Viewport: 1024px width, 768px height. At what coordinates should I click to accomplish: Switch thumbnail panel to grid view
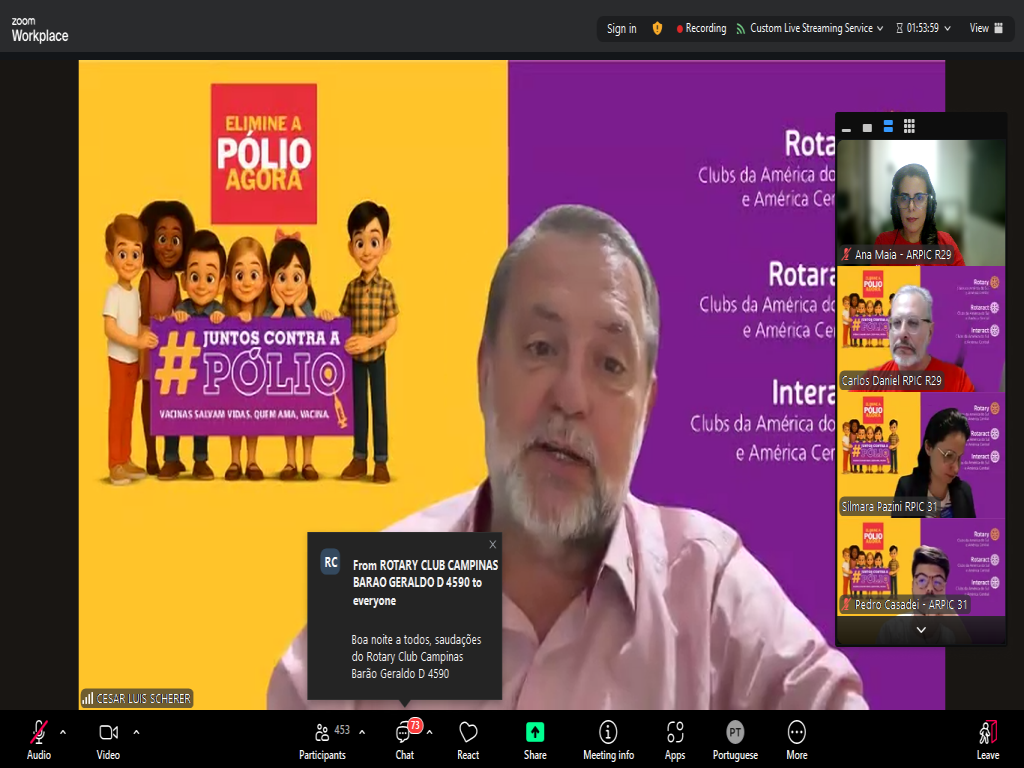(909, 127)
